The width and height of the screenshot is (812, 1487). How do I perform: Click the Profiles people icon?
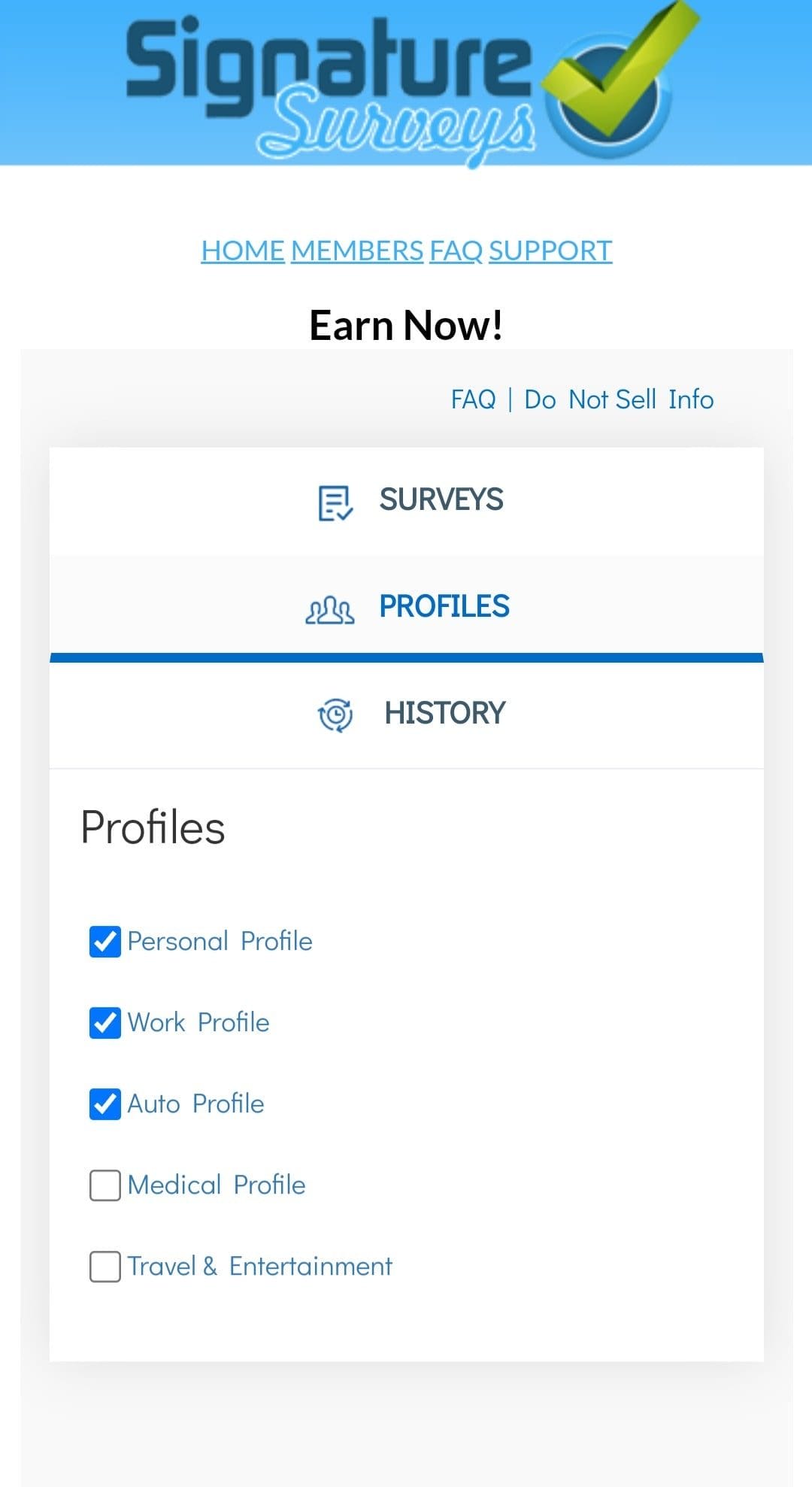coord(329,609)
